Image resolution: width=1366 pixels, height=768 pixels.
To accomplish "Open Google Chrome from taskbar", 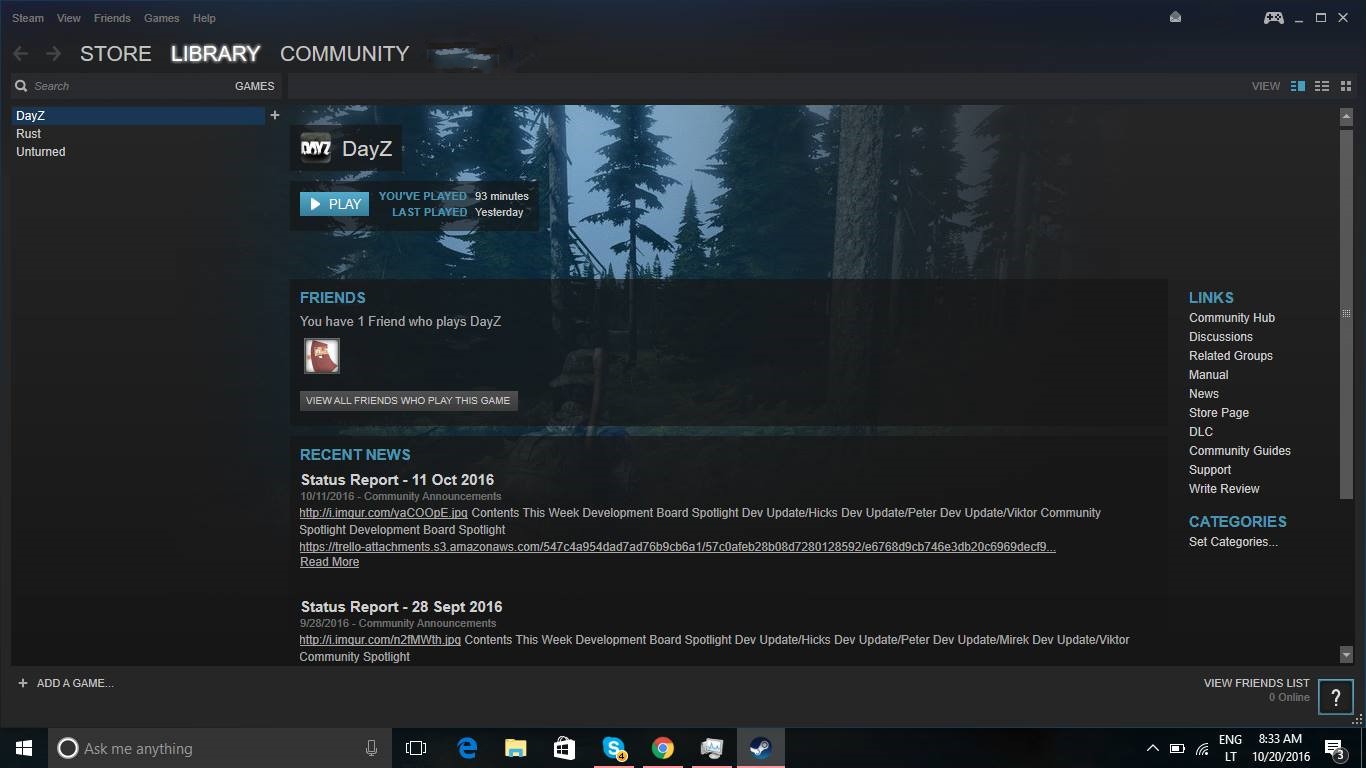I will tap(663, 748).
